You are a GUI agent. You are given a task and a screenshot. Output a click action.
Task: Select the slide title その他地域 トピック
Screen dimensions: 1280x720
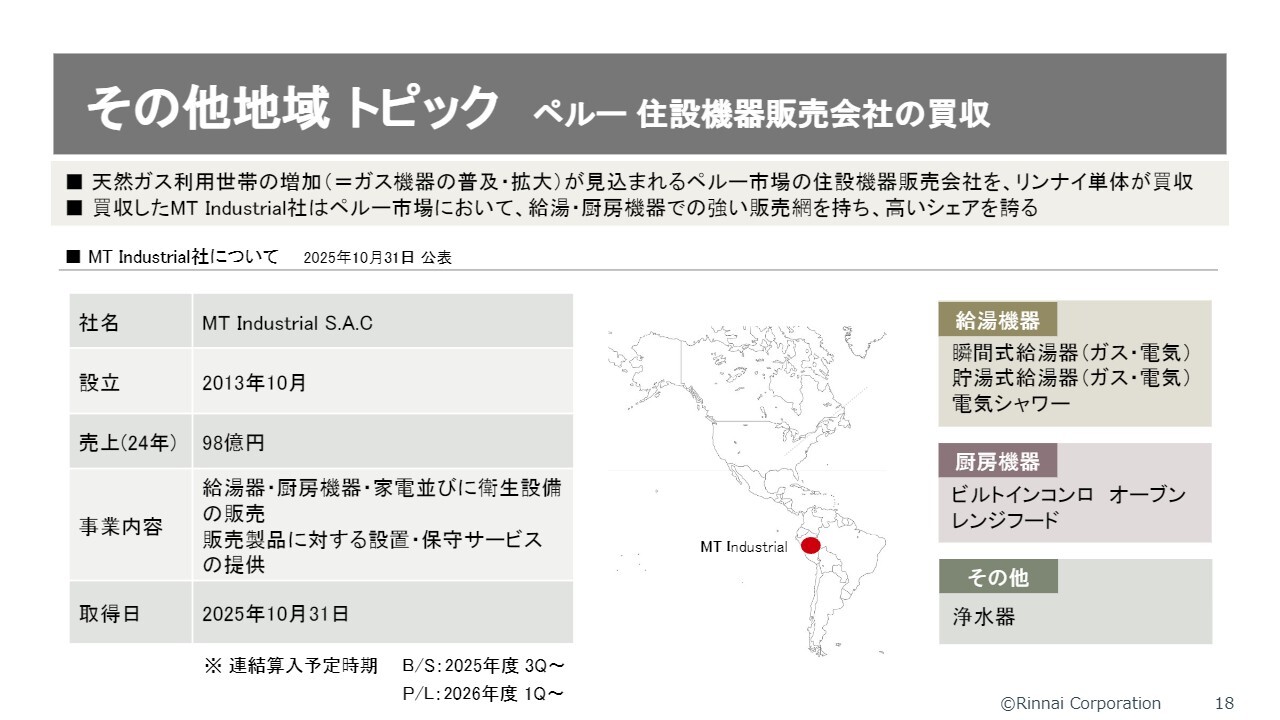pyautogui.click(x=292, y=108)
